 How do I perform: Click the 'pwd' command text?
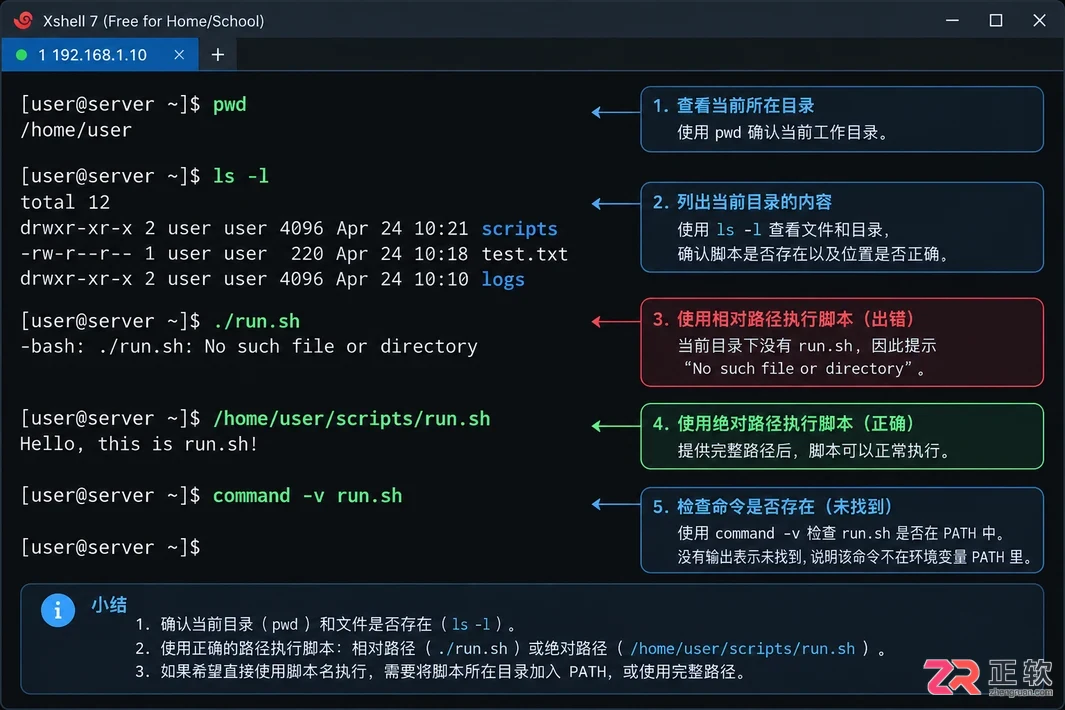230,105
